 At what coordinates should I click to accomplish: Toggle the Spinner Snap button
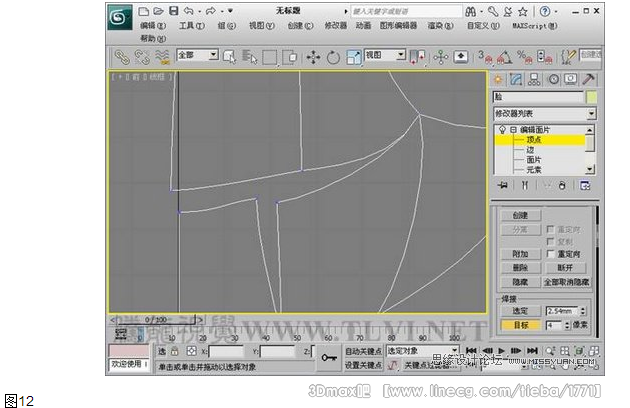tap(544, 57)
